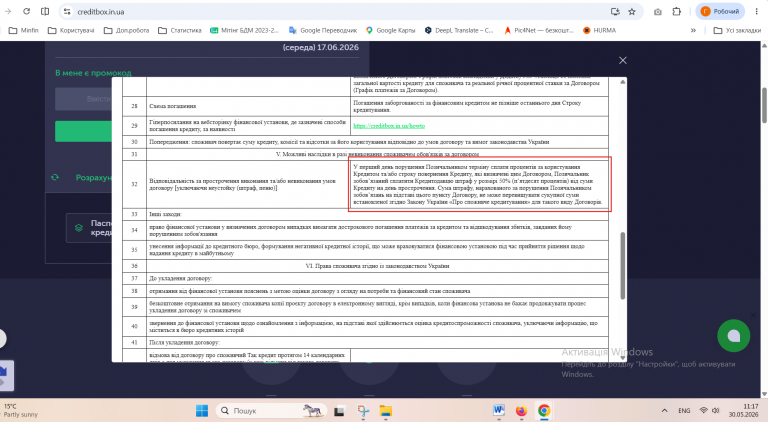Show hidden system tray icons
This screenshot has height=422, width=768.
coord(664,411)
